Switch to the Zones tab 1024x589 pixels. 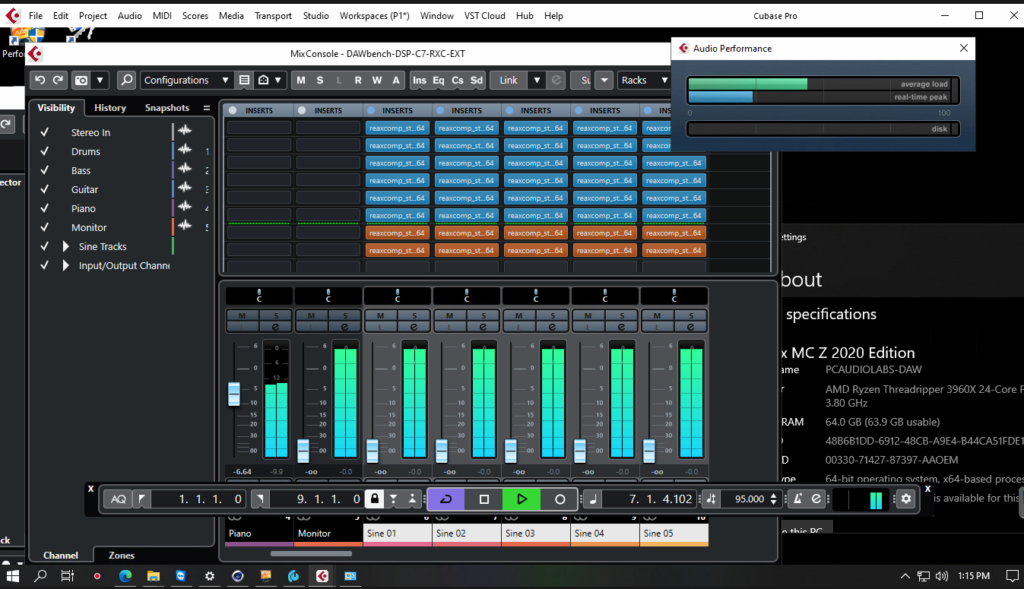click(x=121, y=555)
